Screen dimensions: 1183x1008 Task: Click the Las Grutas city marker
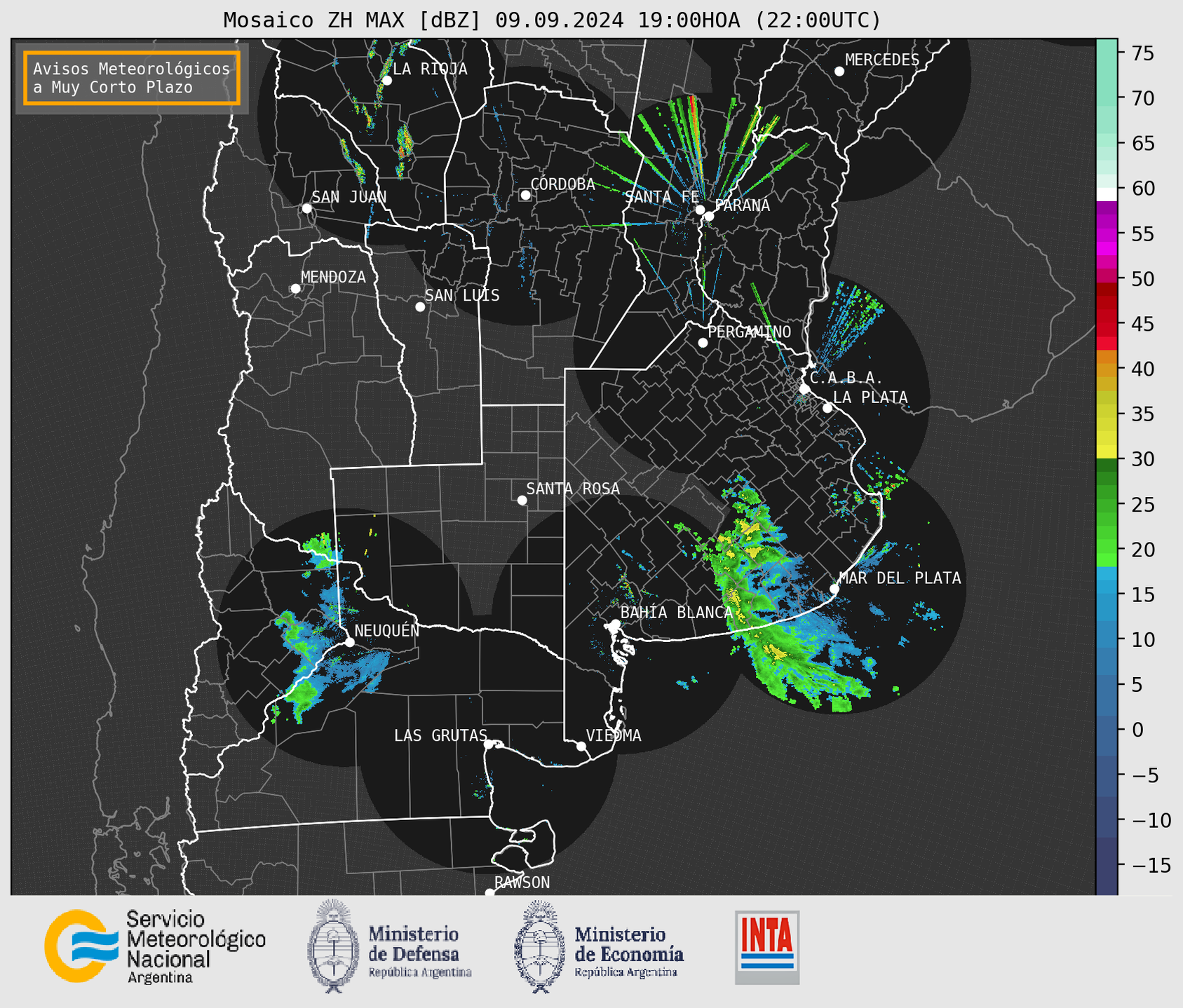point(489,744)
